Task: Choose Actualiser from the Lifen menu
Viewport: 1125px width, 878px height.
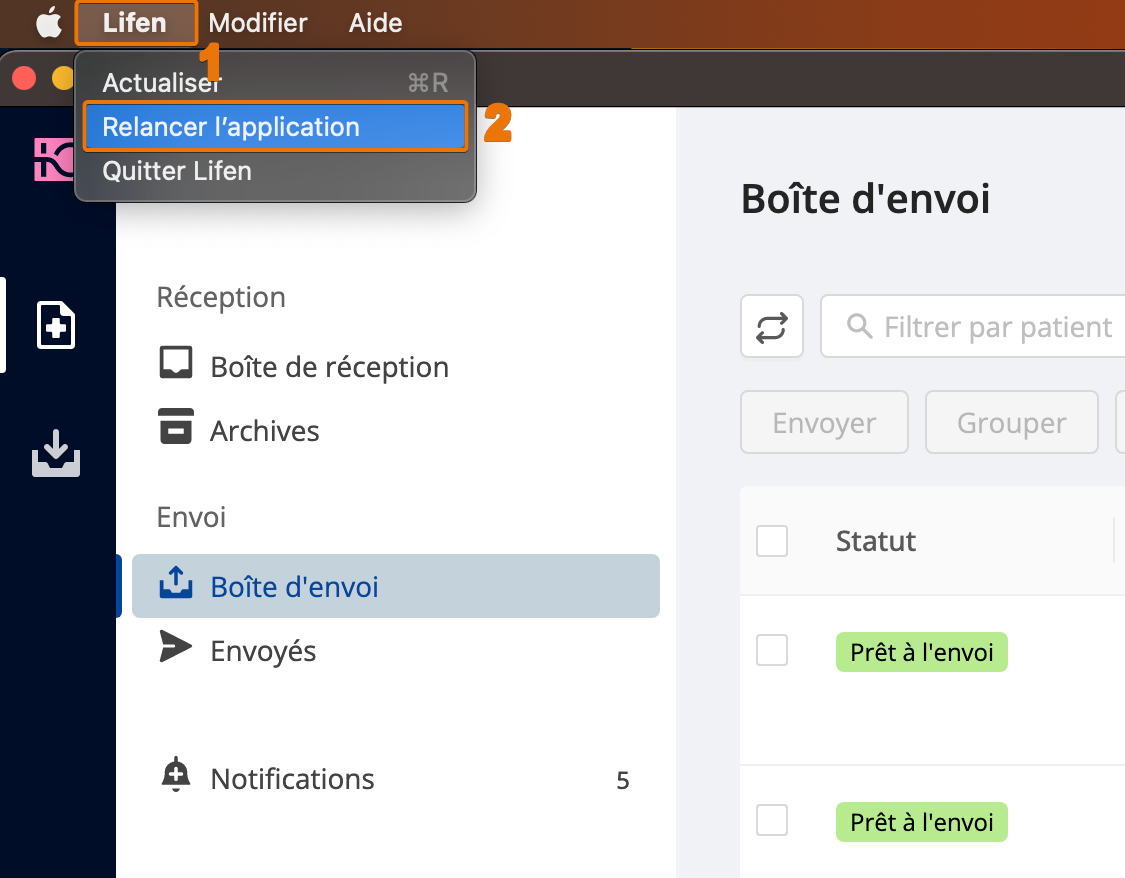Action: tap(276, 82)
